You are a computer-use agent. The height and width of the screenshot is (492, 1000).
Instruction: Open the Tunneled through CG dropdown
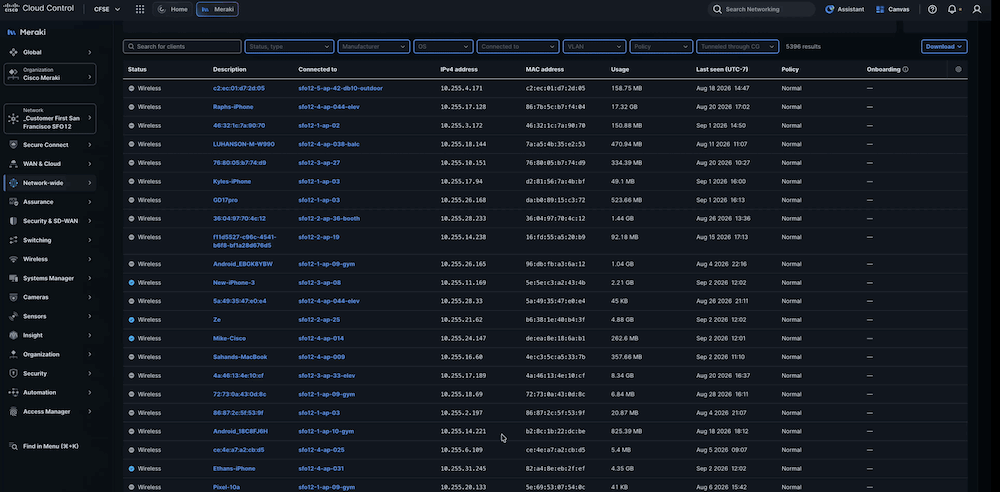tap(737, 47)
